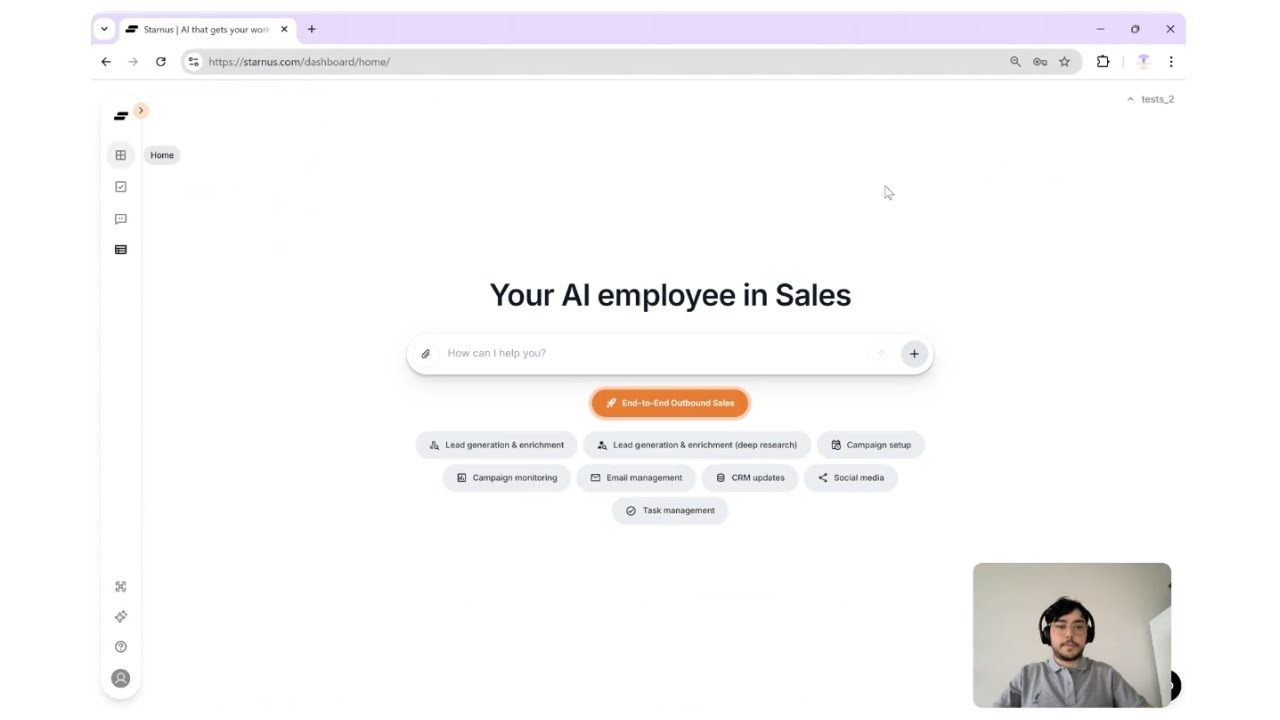Viewport: 1280px width, 720px height.
Task: Choose the Campaign monitoring chip
Action: (507, 478)
